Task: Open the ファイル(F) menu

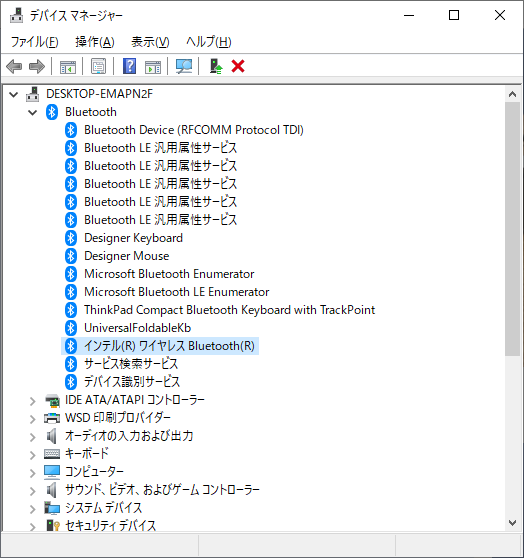Action: click(x=35, y=42)
